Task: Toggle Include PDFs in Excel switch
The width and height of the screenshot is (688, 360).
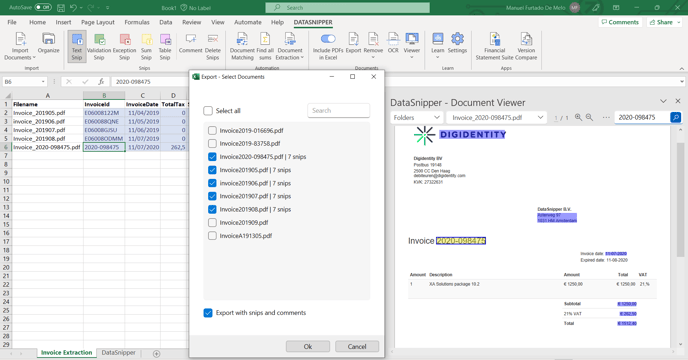Action: (328, 39)
